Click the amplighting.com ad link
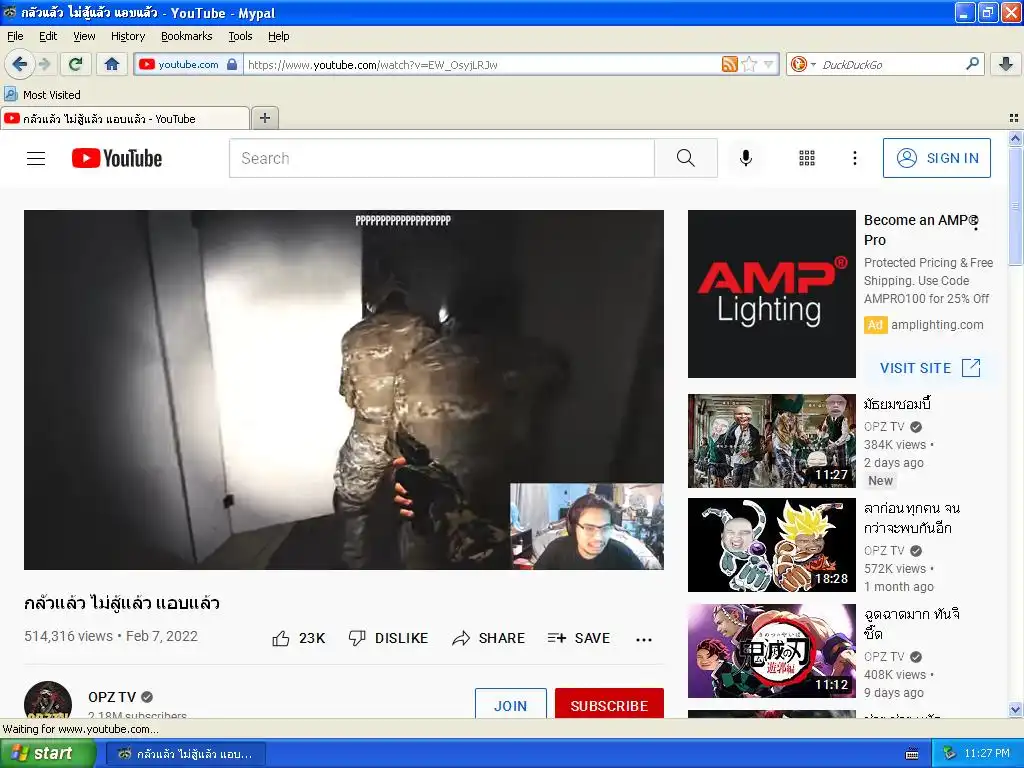 [x=936, y=325]
